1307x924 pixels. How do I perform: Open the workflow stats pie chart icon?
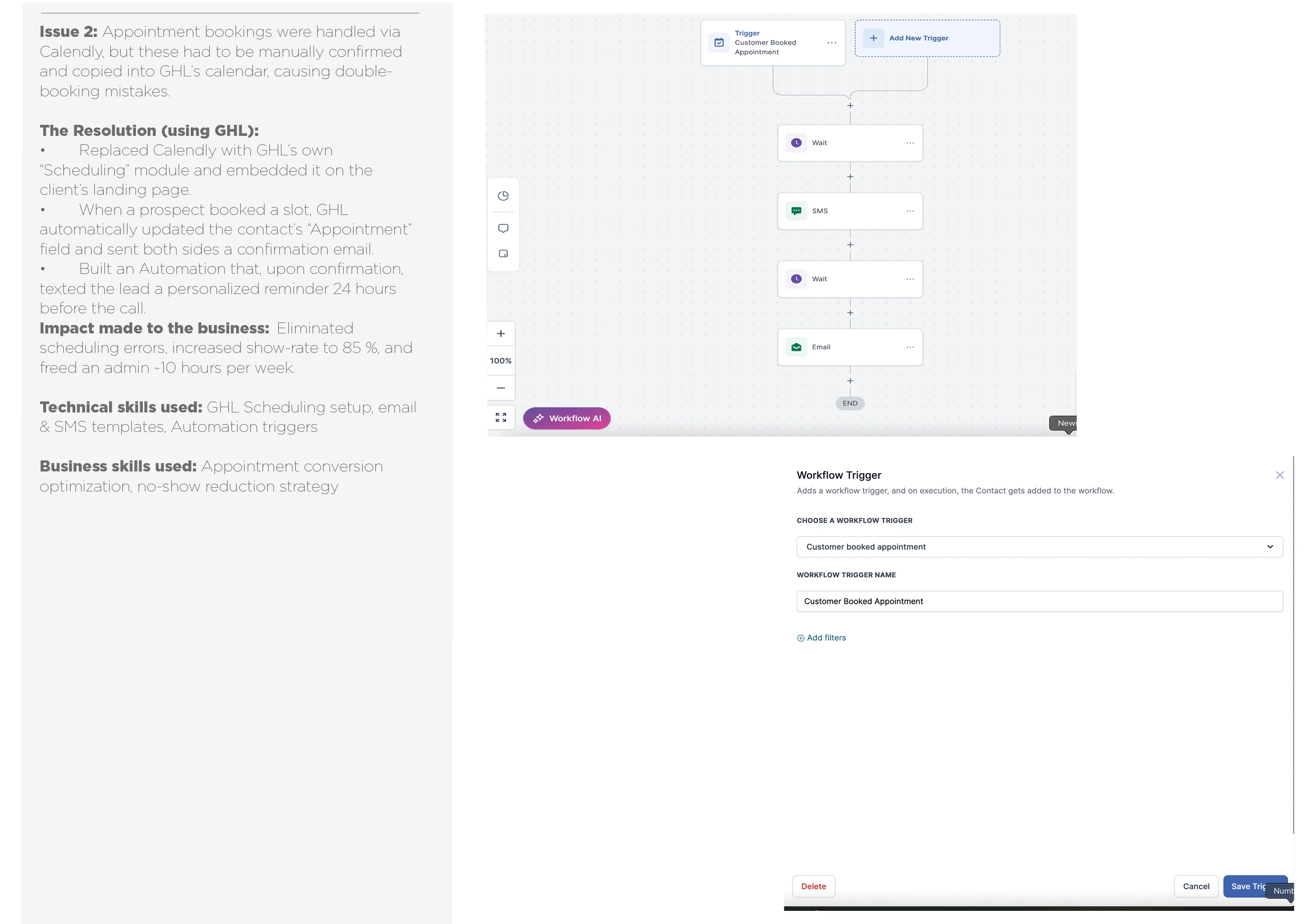pos(503,196)
